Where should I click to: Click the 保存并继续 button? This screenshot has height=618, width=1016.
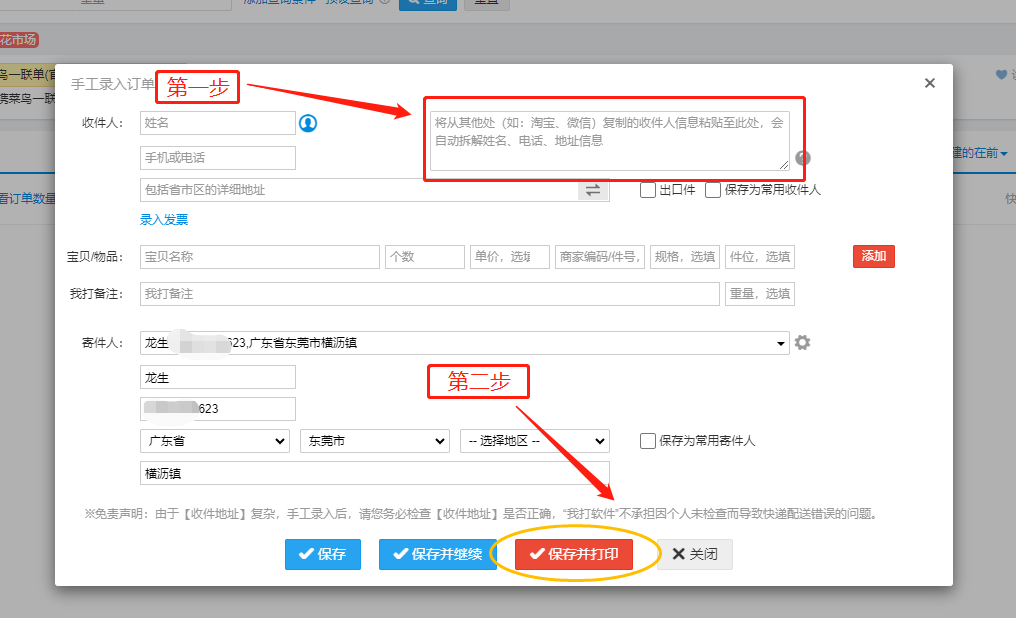point(437,554)
